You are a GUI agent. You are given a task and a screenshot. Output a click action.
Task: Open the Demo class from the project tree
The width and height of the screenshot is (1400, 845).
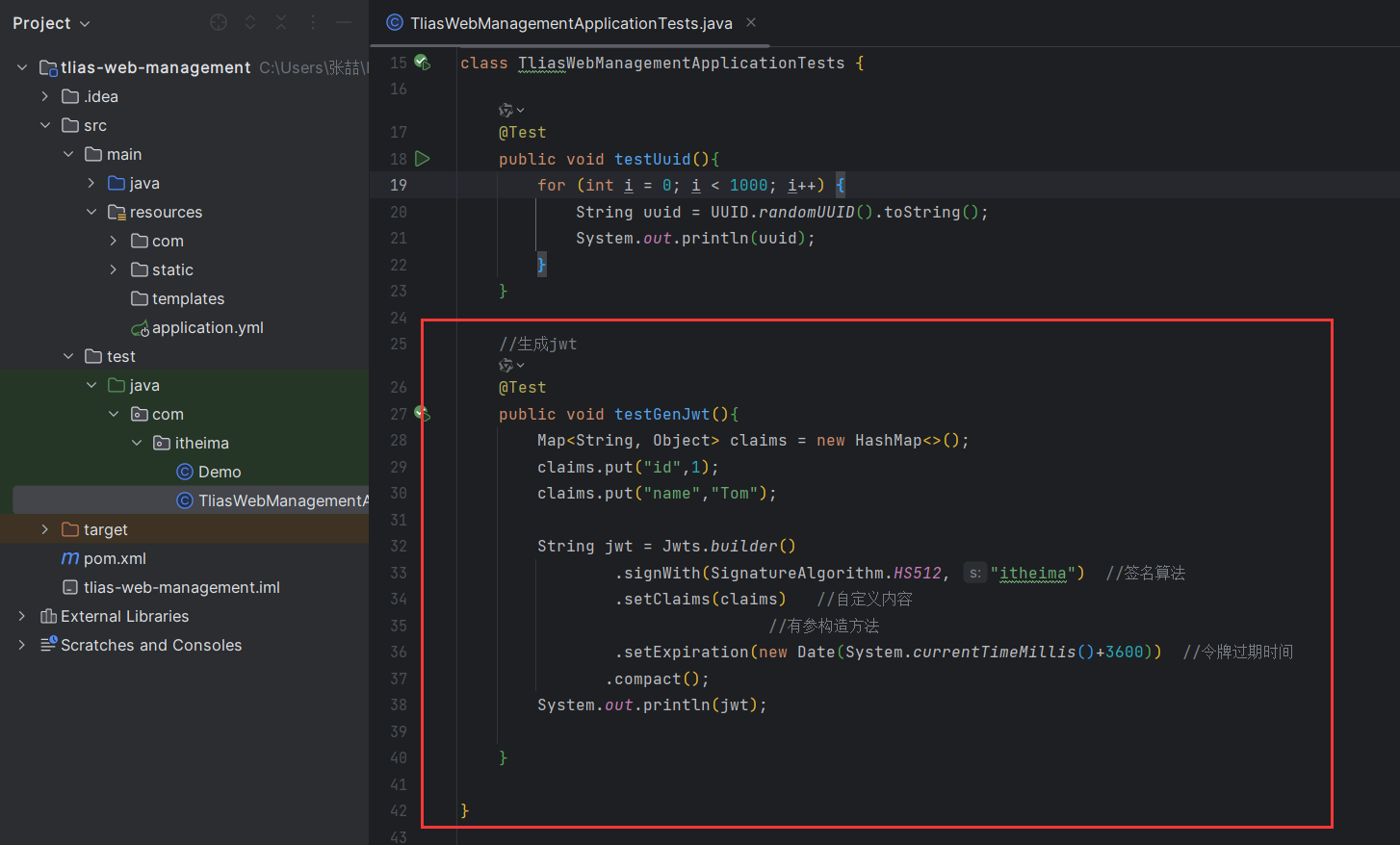point(220,472)
